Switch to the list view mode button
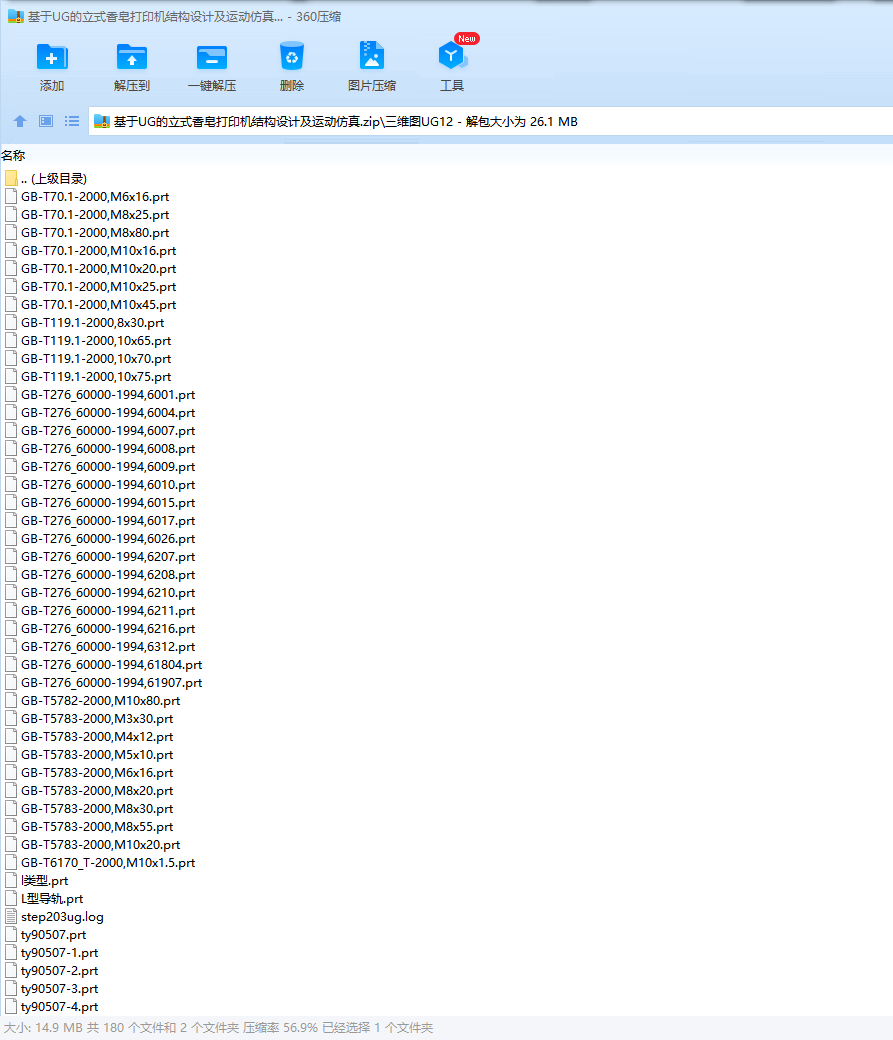 [x=72, y=121]
